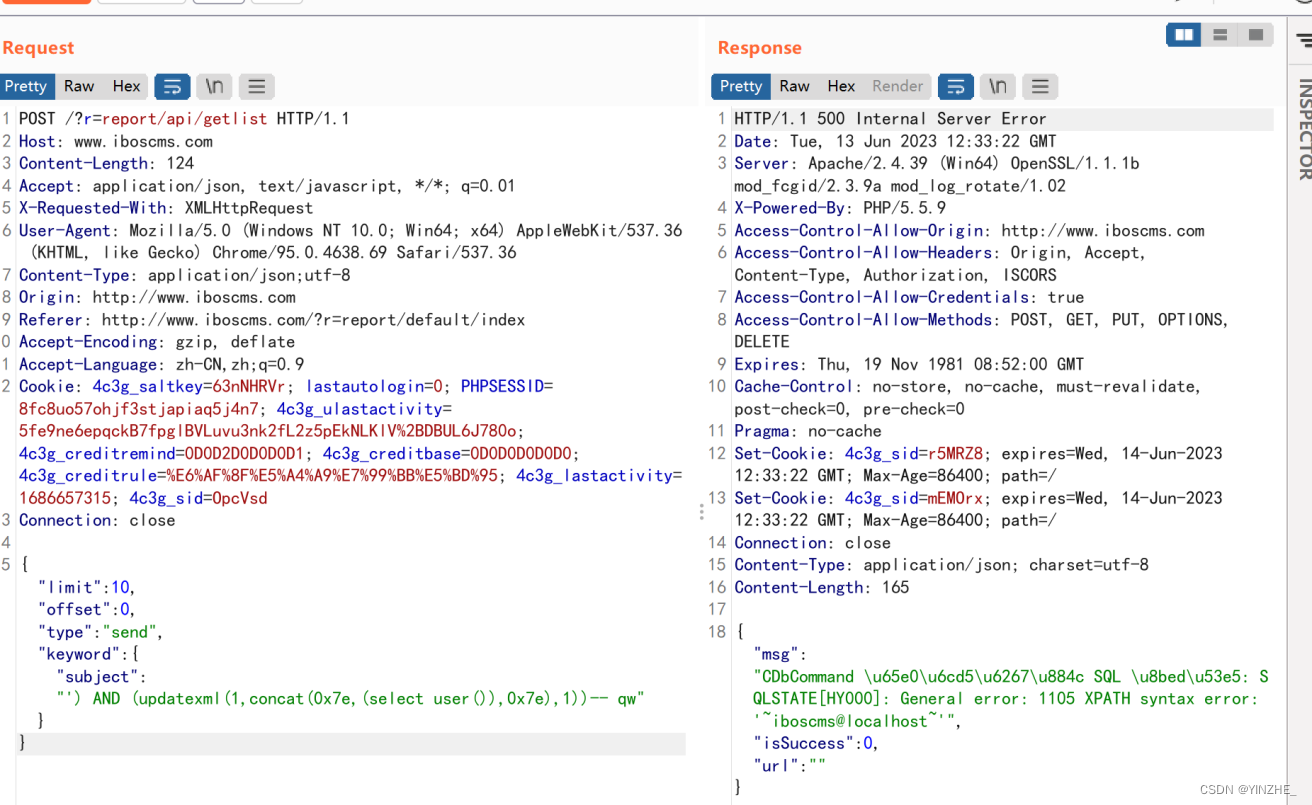Click the Cache-Control: no-store header line

coord(967,398)
